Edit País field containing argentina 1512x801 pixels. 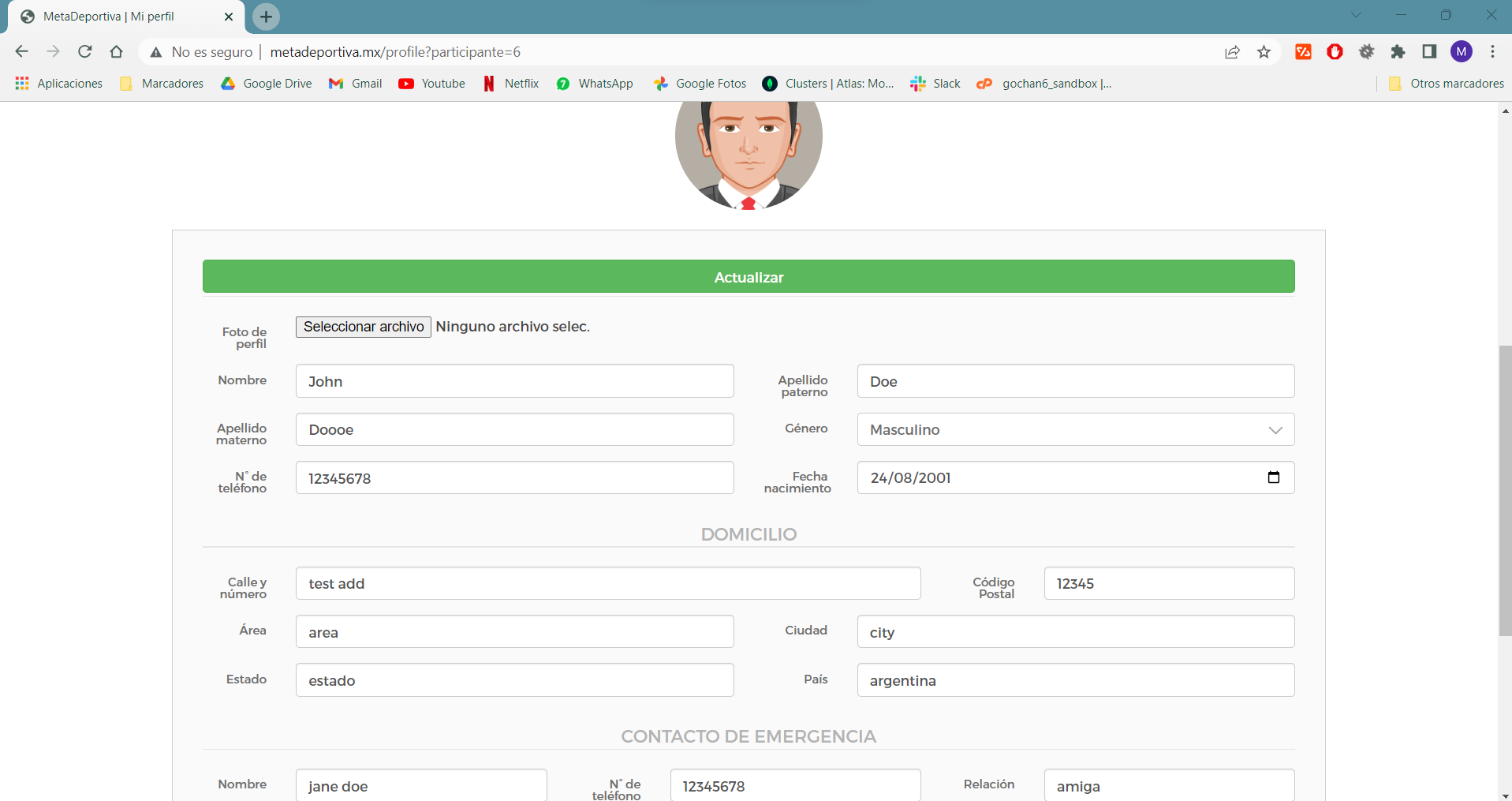point(1076,680)
